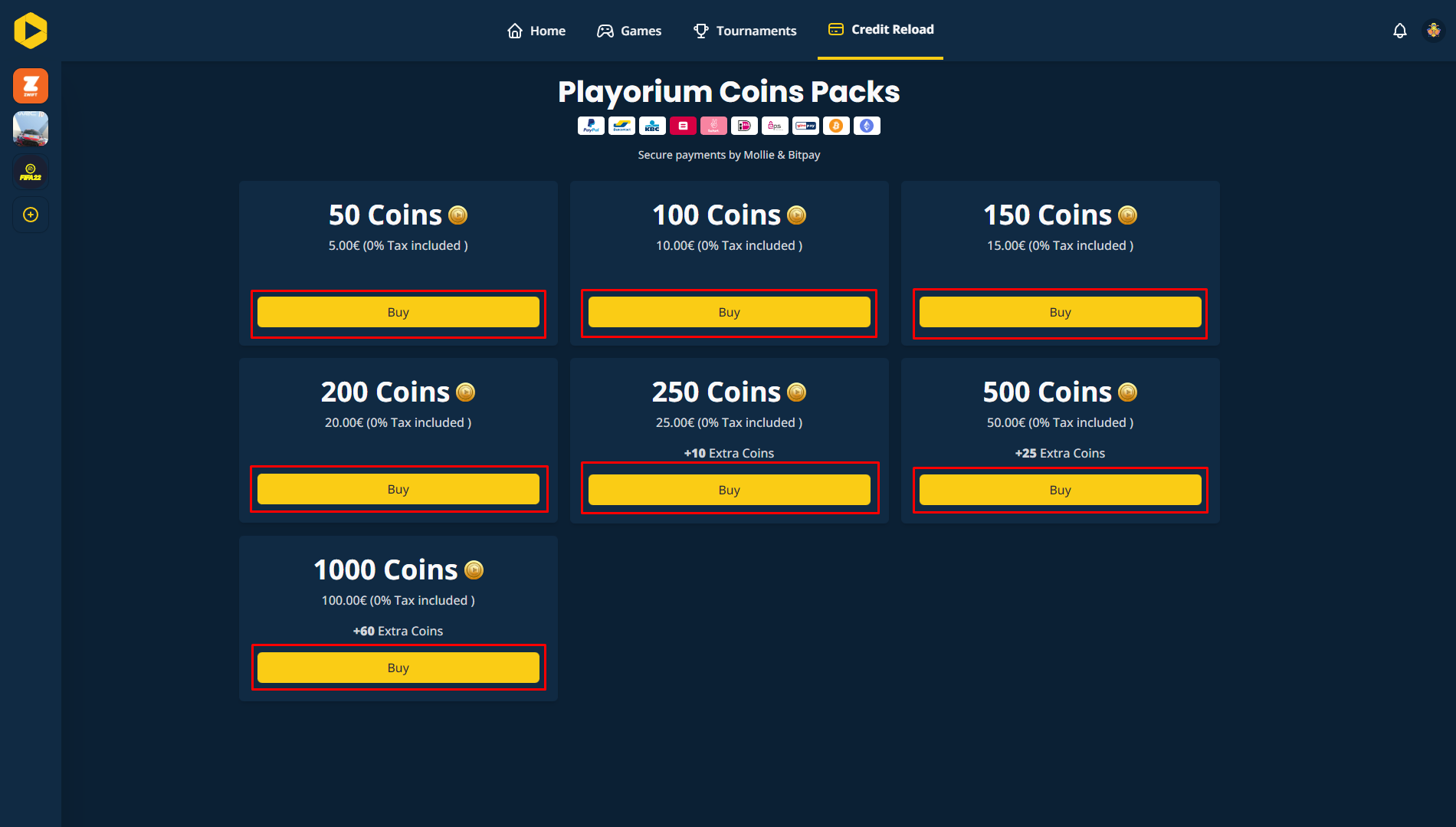
Task: Click the Bitcoin payment icon
Action: pos(836,126)
